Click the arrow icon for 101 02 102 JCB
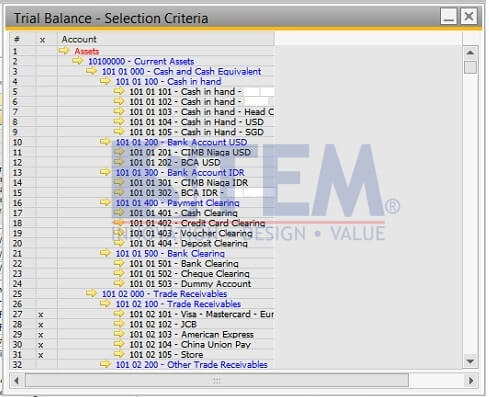This screenshot has height=397, width=489. point(119,324)
